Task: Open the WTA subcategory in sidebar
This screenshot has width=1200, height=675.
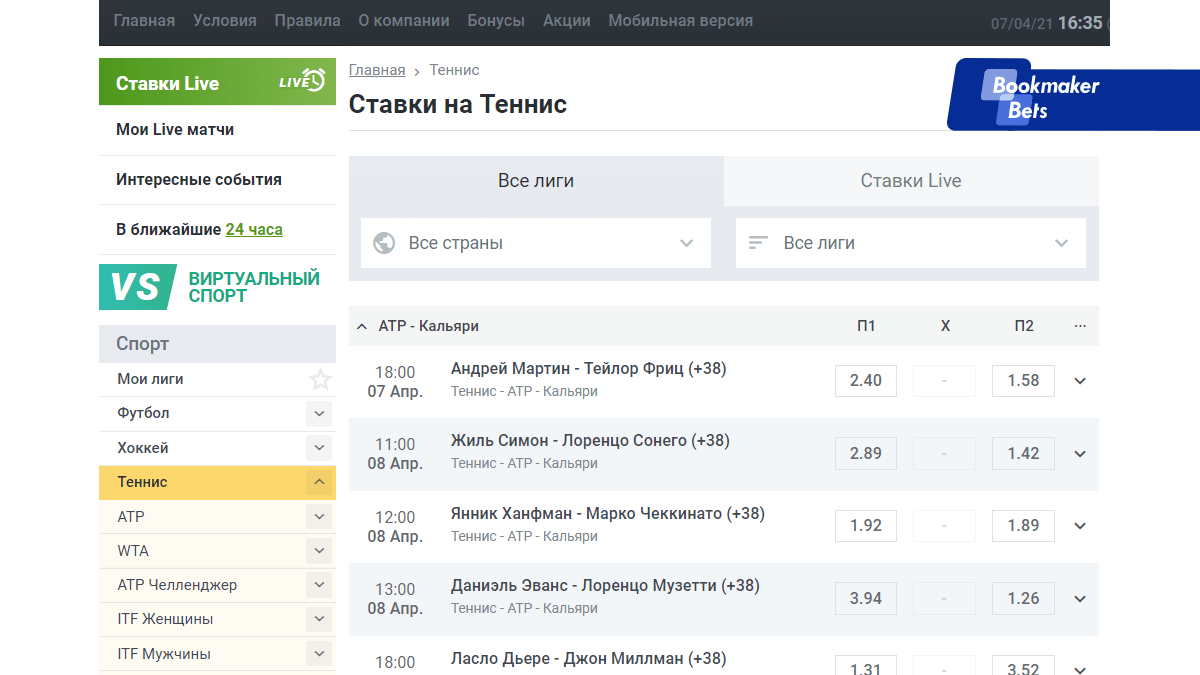Action: pos(133,551)
